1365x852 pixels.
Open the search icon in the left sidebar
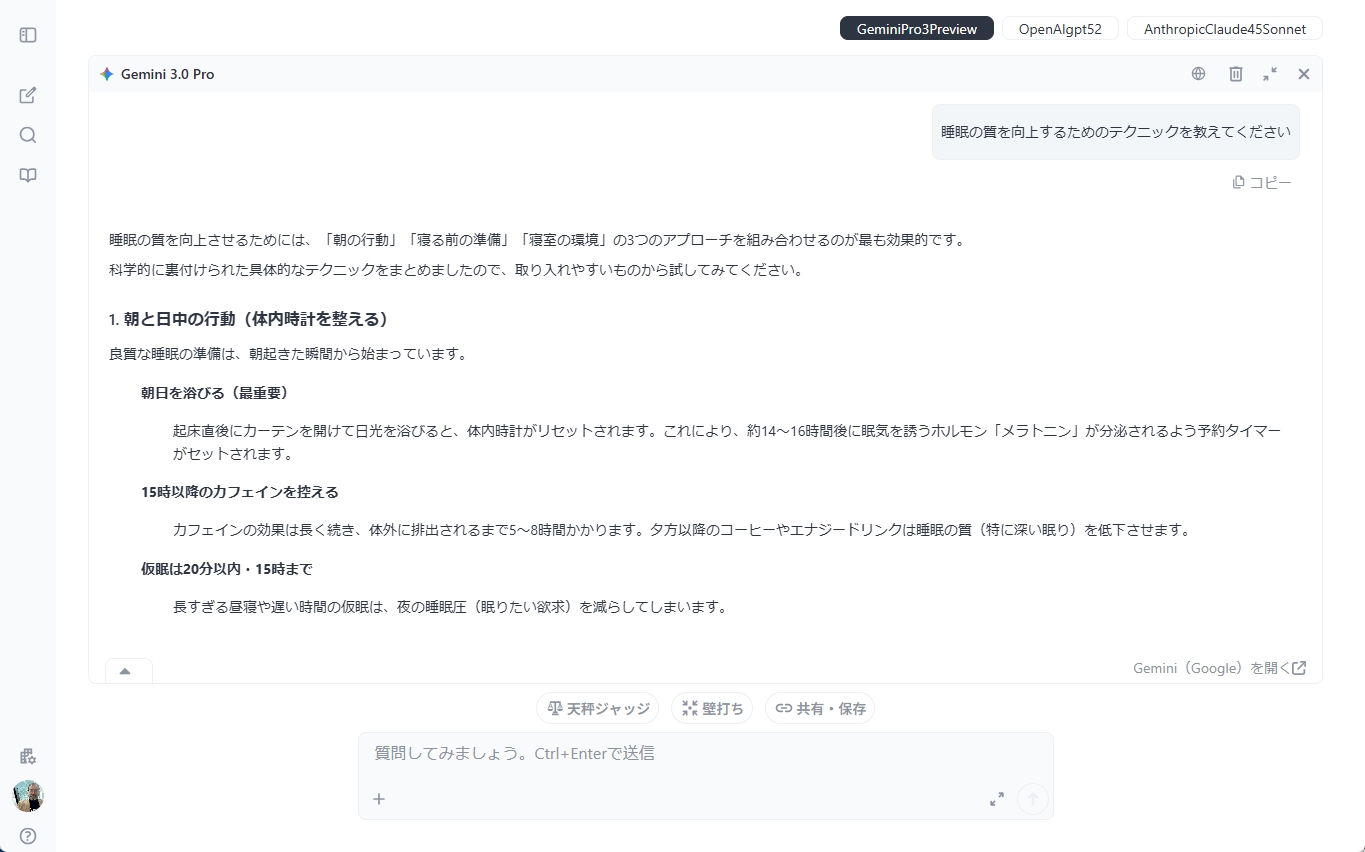[x=27, y=135]
